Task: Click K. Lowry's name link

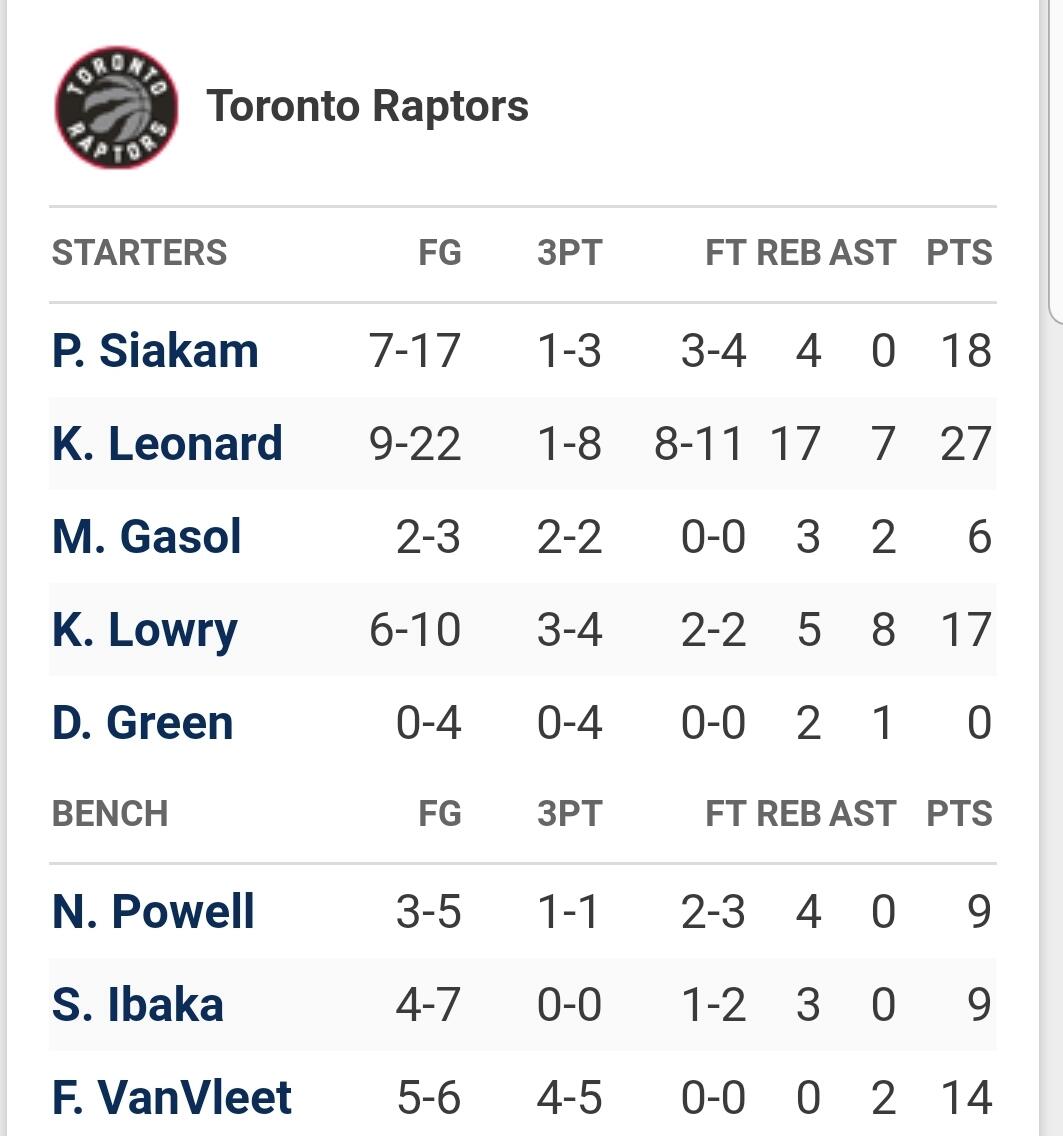Action: pyautogui.click(x=145, y=630)
